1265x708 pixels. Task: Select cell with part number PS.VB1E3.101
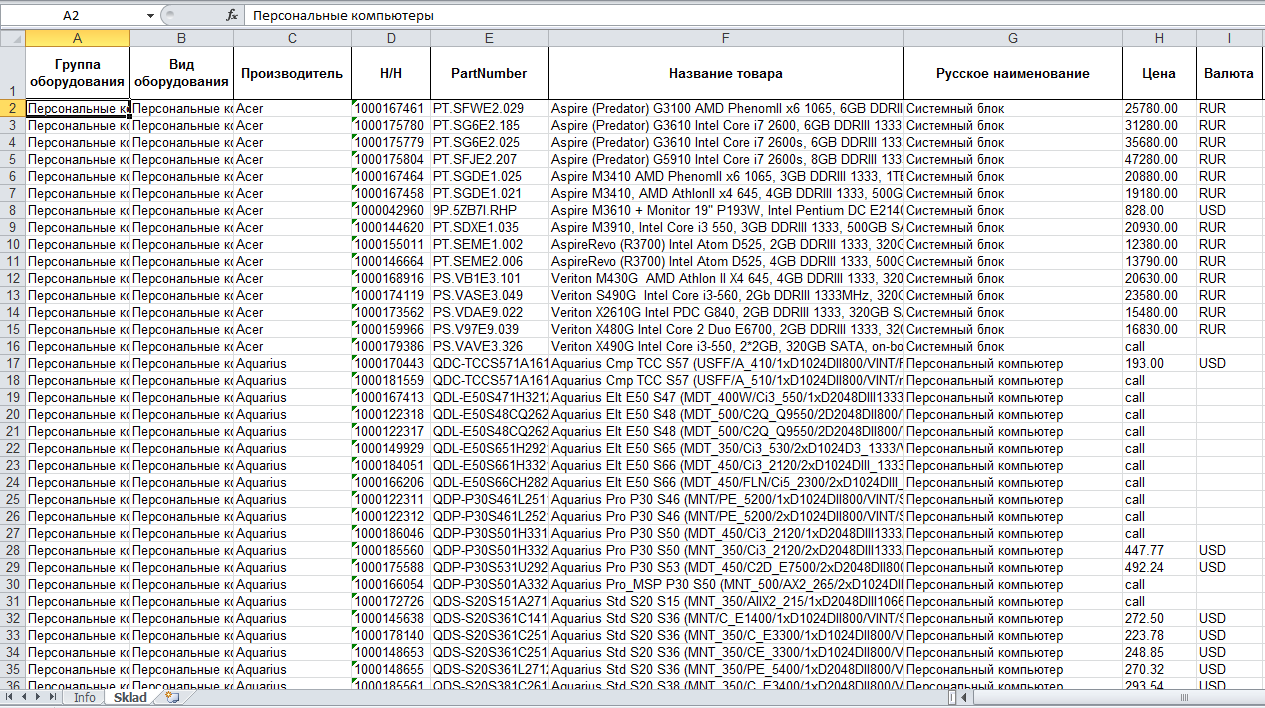(489, 278)
